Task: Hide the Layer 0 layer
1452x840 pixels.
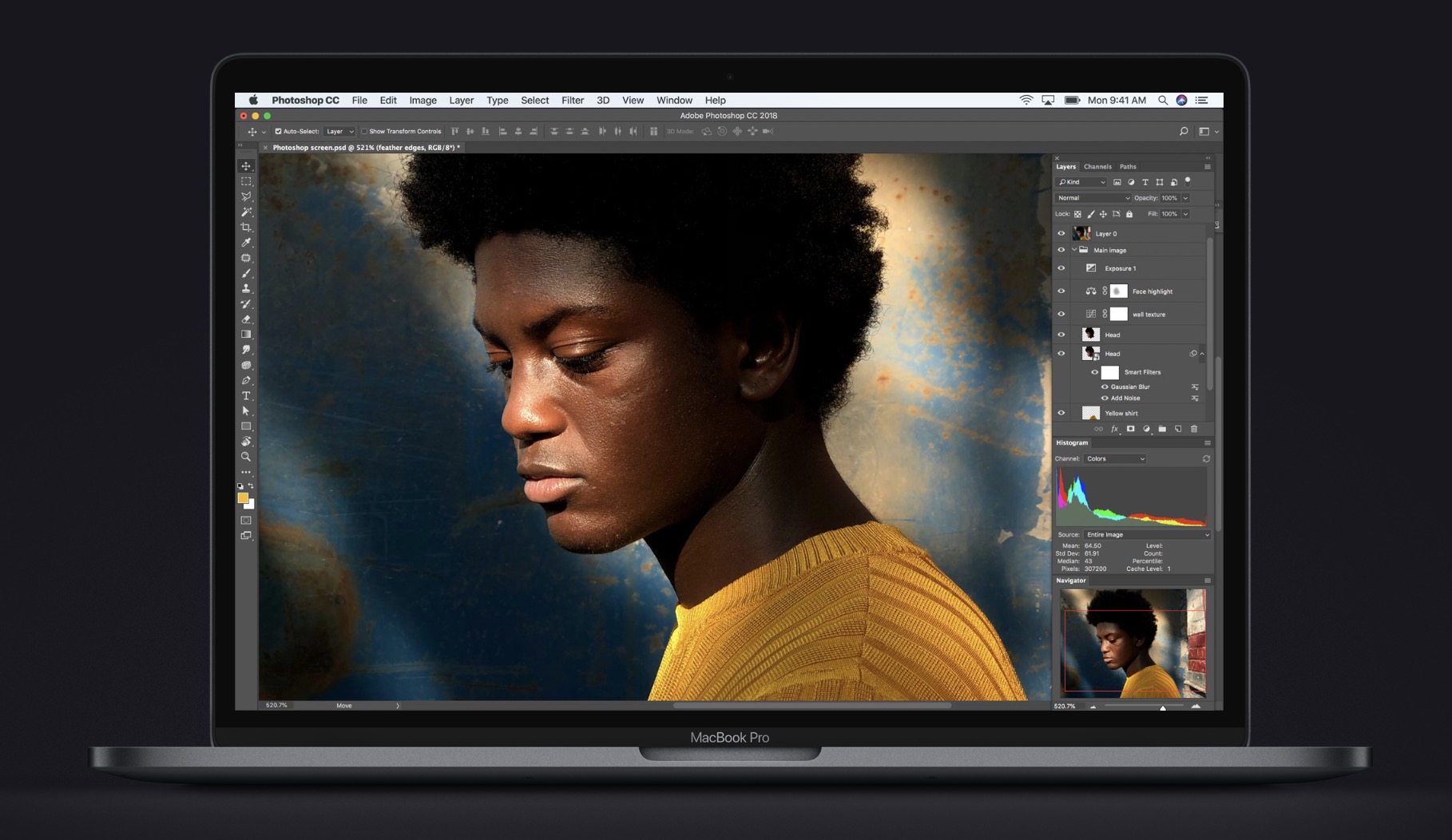Action: [1061, 234]
